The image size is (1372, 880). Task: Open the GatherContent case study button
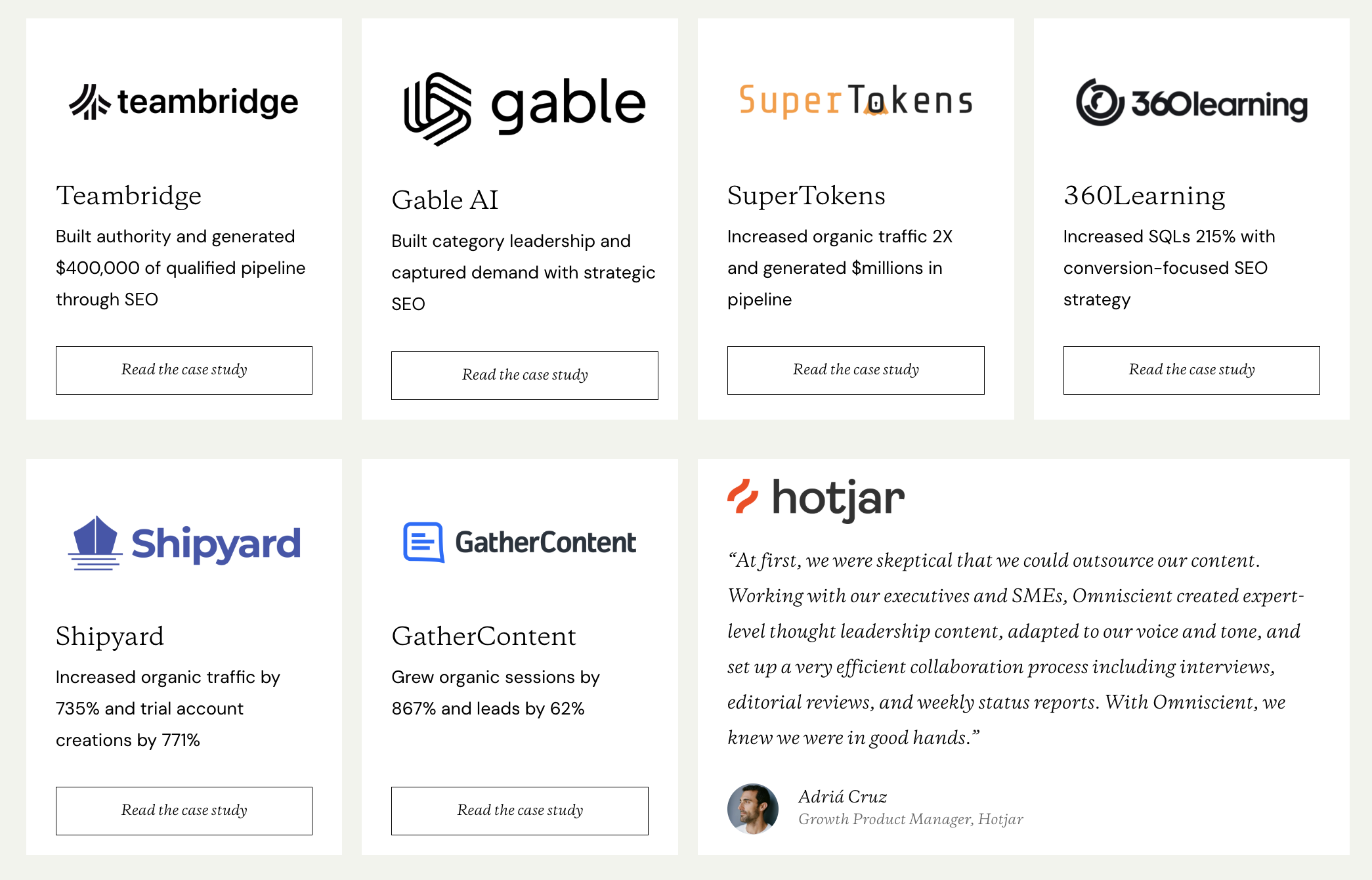(519, 811)
